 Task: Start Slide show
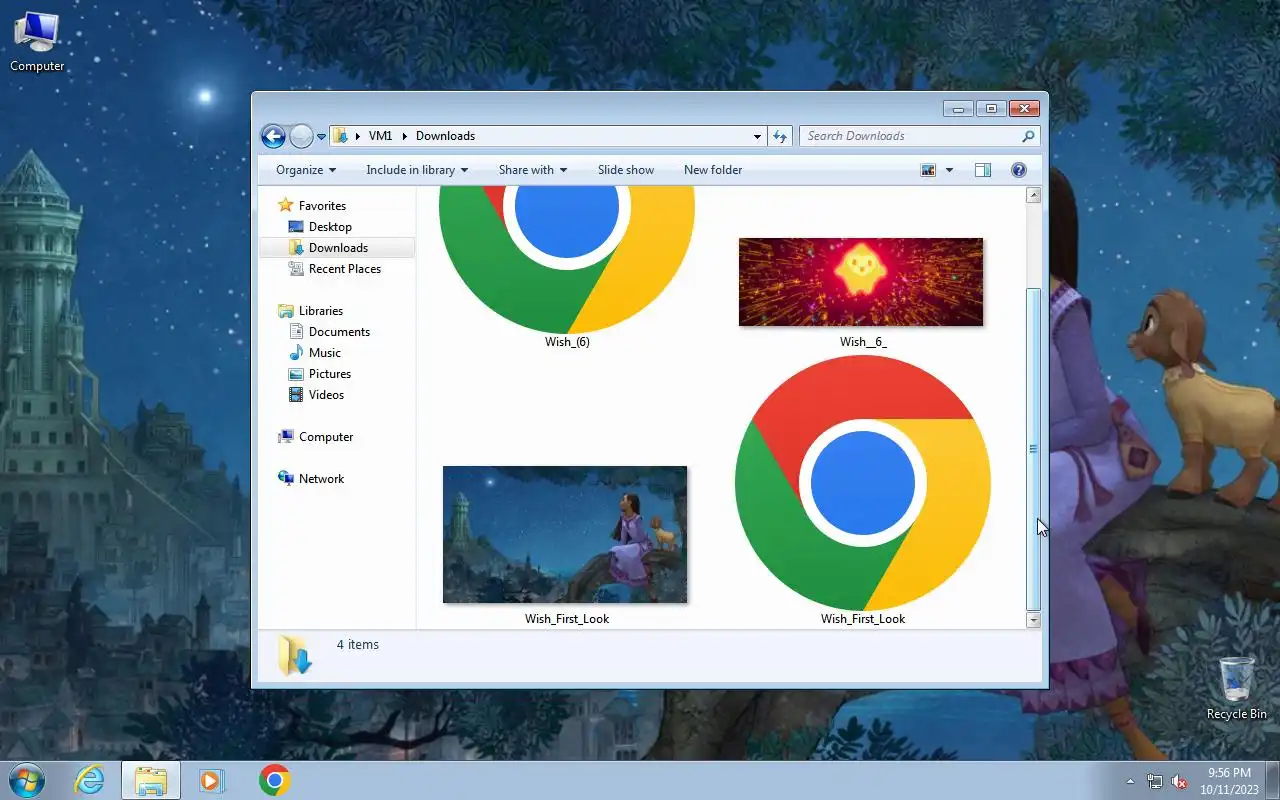click(x=626, y=170)
